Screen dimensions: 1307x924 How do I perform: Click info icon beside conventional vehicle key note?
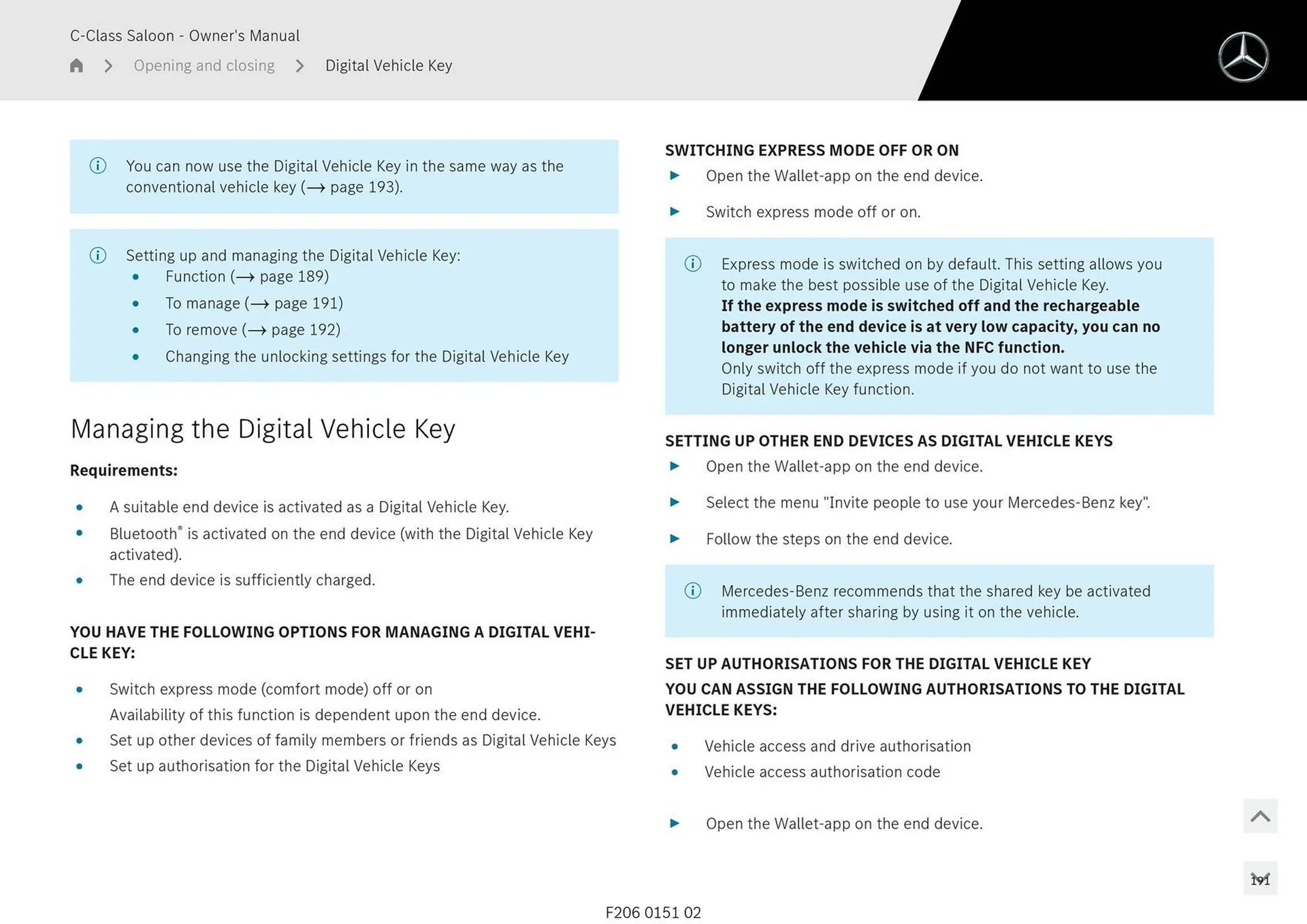(x=97, y=165)
